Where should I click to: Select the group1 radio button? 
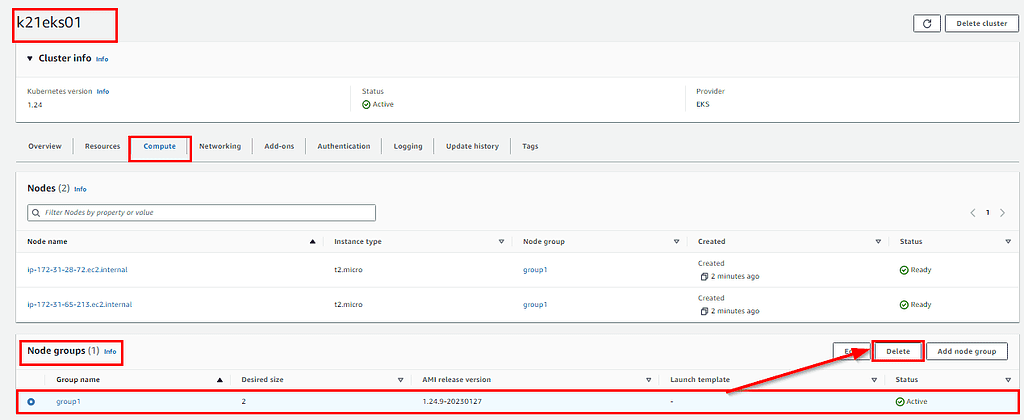click(x=31, y=402)
